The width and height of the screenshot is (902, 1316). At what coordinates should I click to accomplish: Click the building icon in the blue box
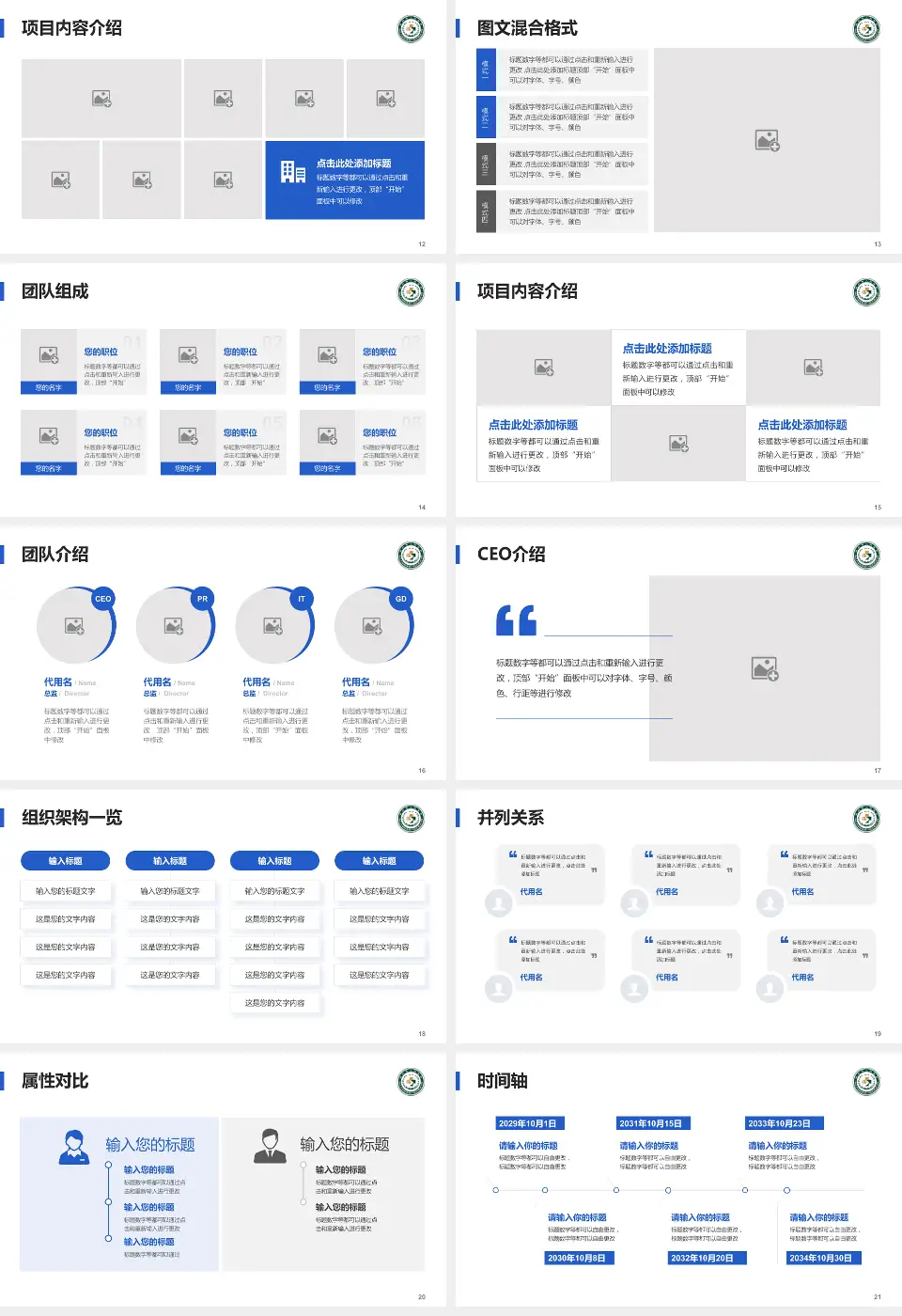(x=293, y=172)
